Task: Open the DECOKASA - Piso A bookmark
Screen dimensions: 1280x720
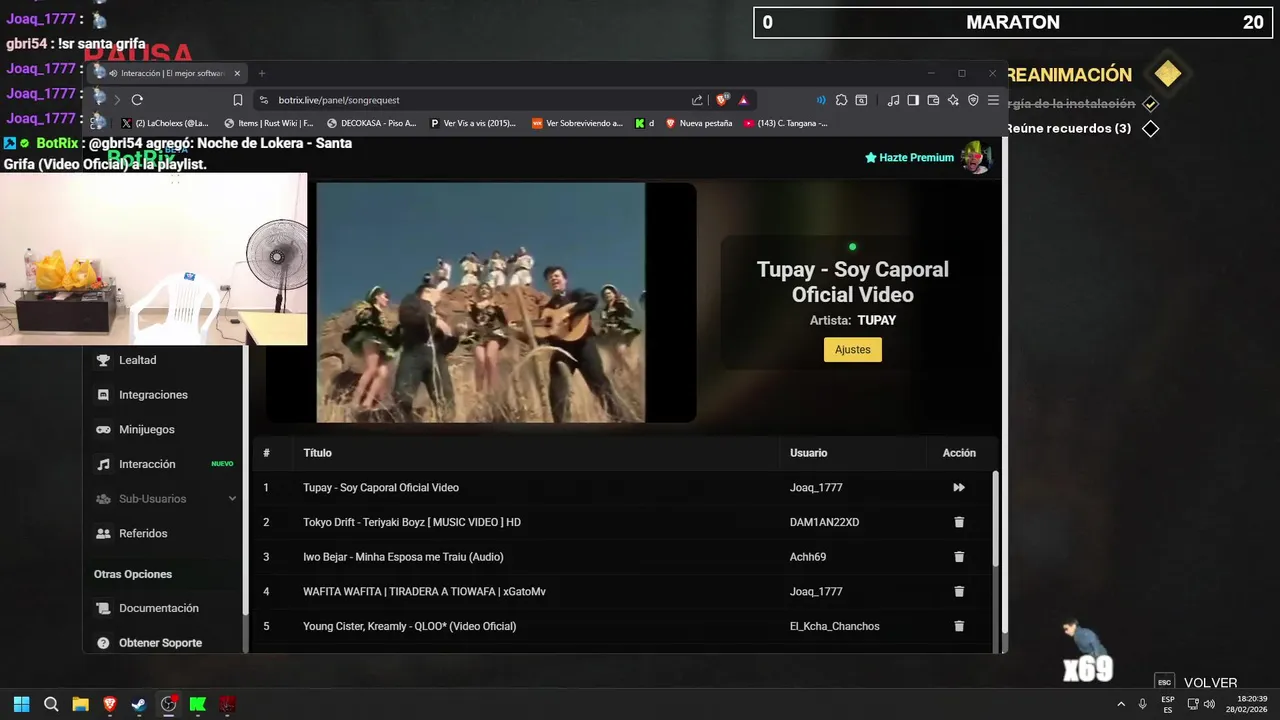Action: (x=371, y=123)
